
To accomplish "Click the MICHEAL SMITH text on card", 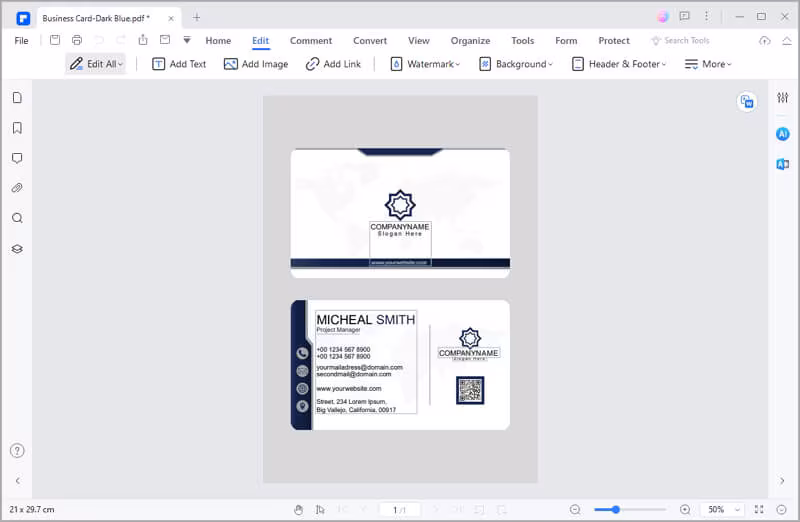I will pyautogui.click(x=366, y=319).
